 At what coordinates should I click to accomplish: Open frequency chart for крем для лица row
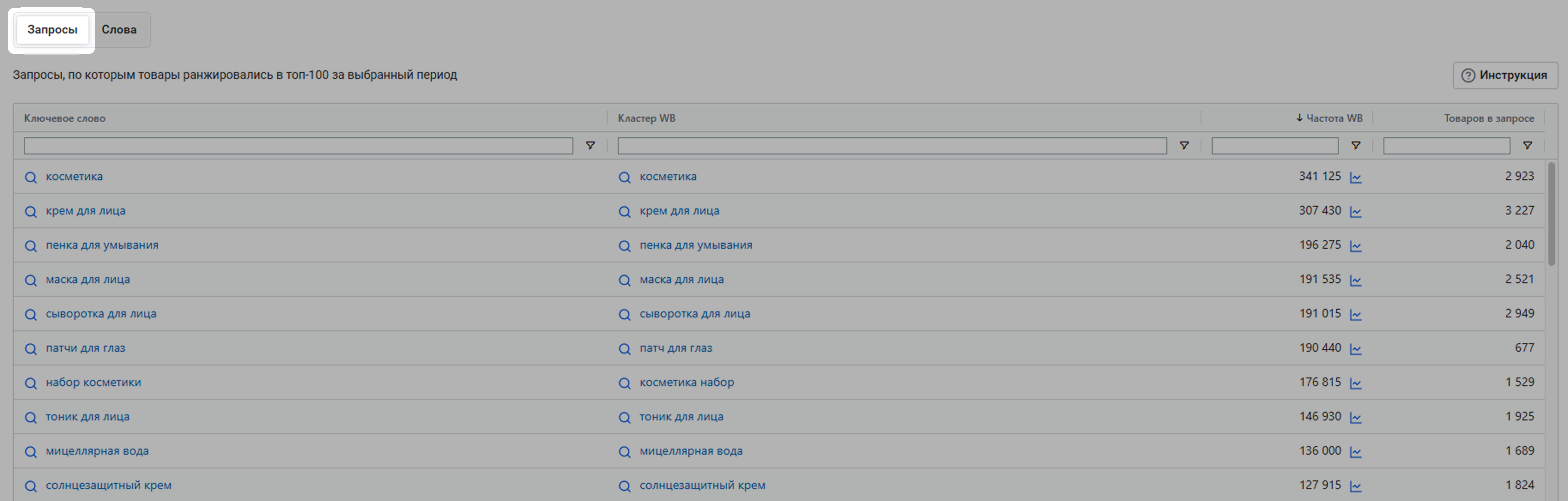[1356, 211]
